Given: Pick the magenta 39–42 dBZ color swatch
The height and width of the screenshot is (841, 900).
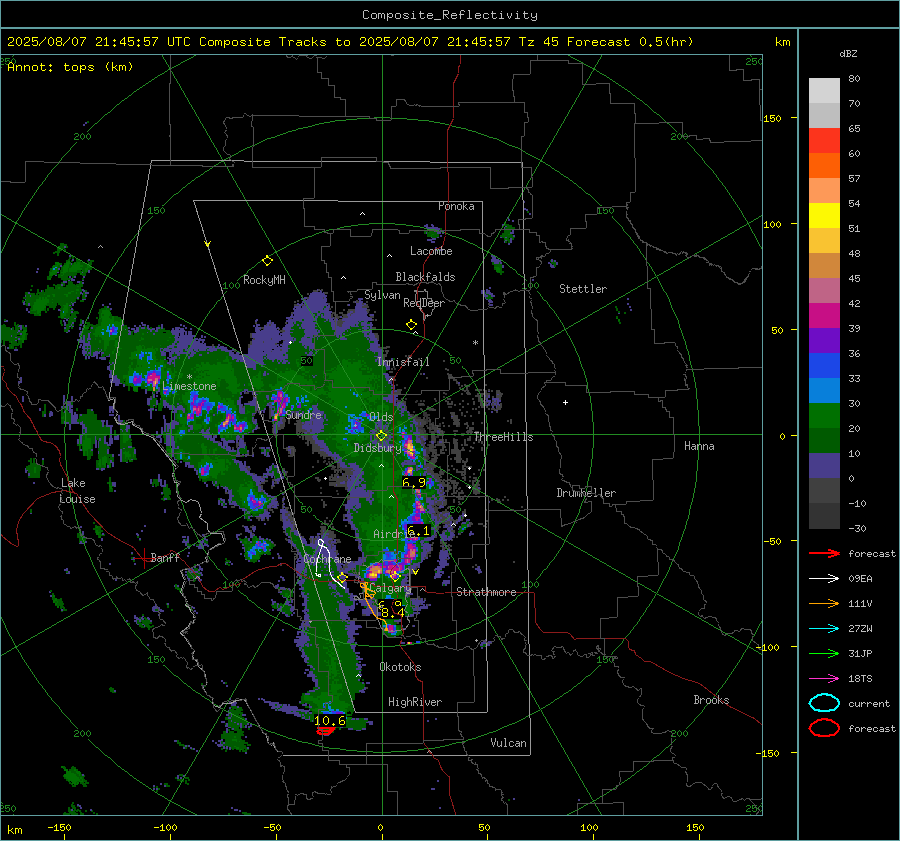Looking at the screenshot, I should point(824,316).
